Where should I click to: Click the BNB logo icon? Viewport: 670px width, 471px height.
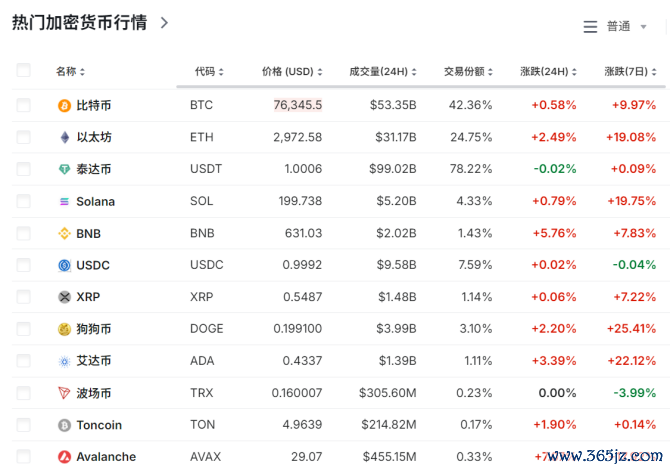(x=65, y=233)
